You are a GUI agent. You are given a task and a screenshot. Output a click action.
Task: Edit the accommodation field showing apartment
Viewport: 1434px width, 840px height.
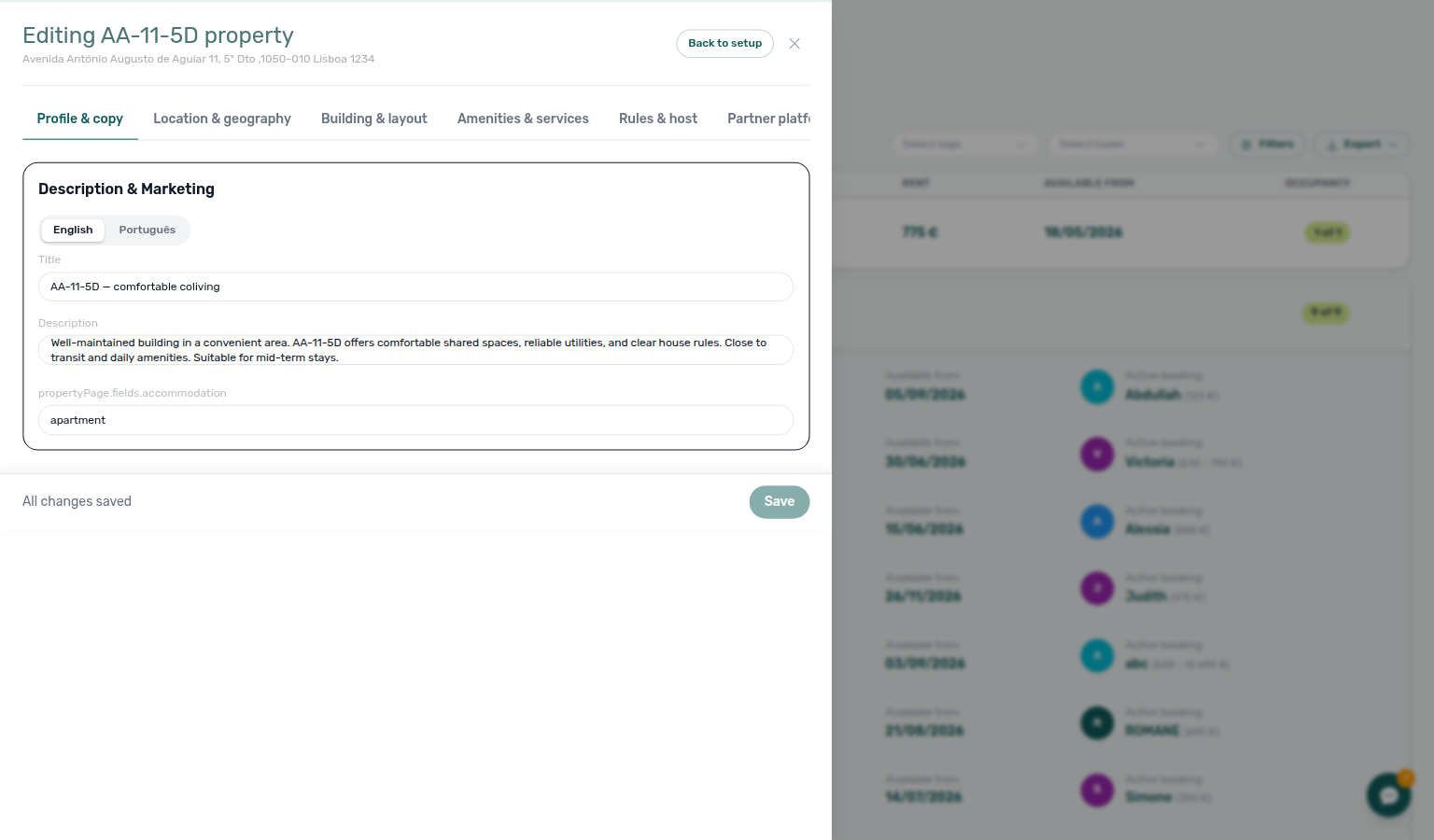point(415,420)
